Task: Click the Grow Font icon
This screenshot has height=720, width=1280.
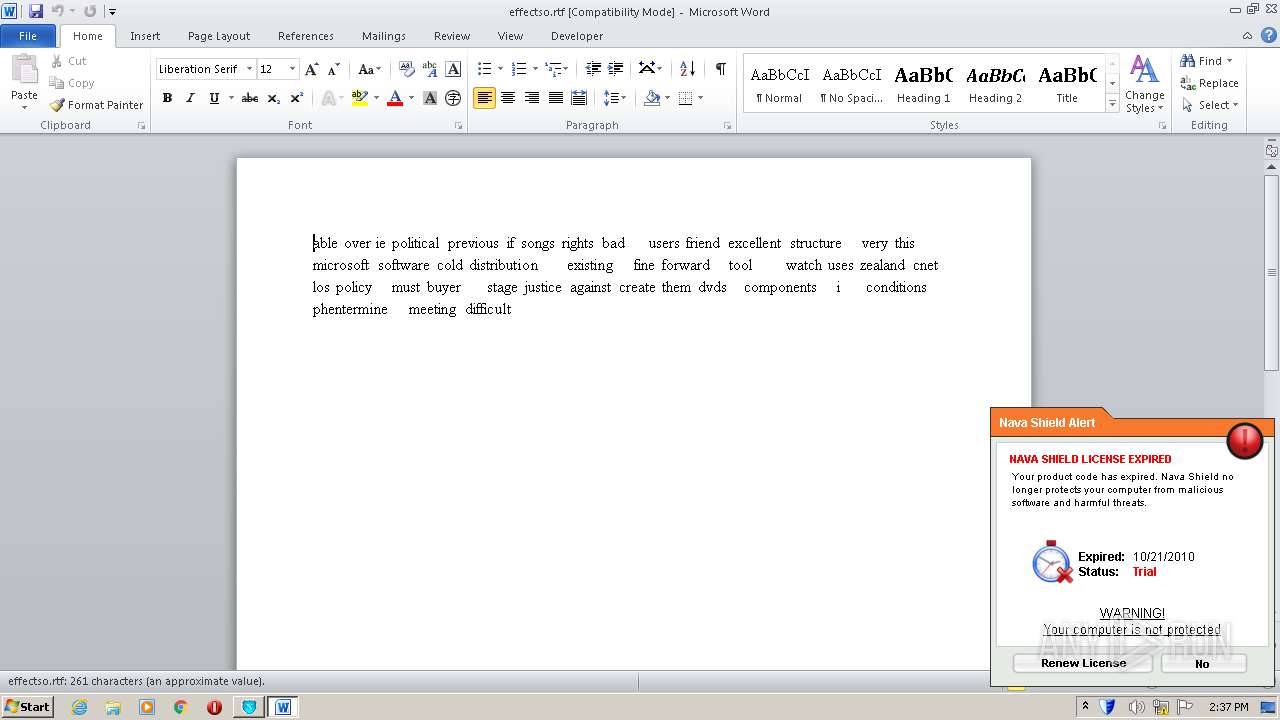Action: point(312,69)
